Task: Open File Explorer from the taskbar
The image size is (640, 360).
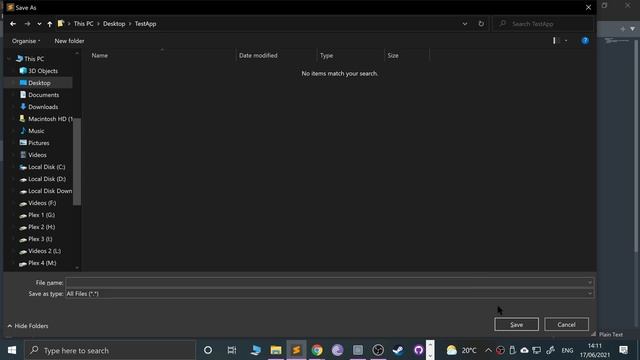Action: 276,350
